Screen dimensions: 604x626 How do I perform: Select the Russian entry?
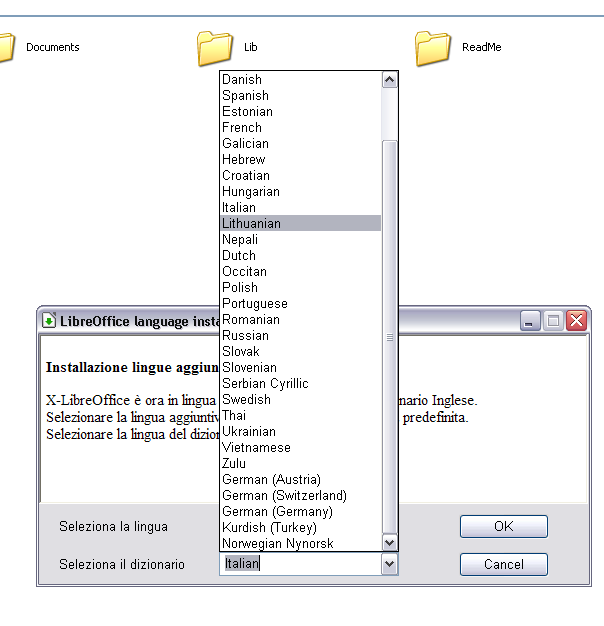click(x=300, y=335)
